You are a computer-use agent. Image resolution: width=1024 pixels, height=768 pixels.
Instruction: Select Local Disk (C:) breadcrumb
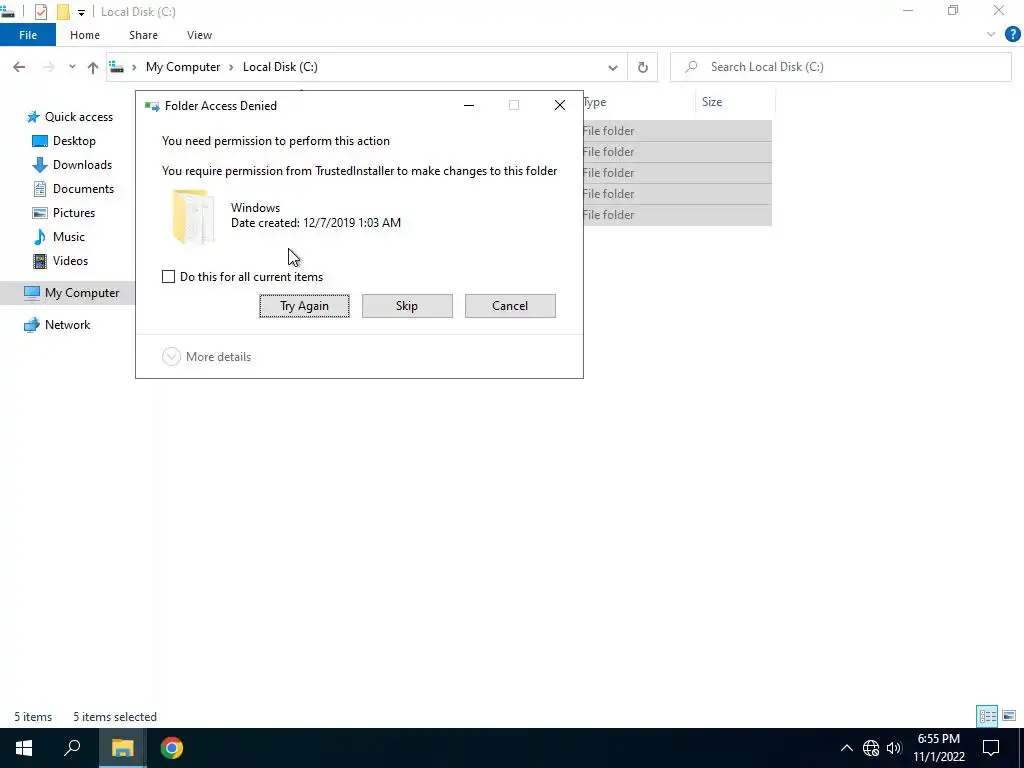tap(280, 67)
